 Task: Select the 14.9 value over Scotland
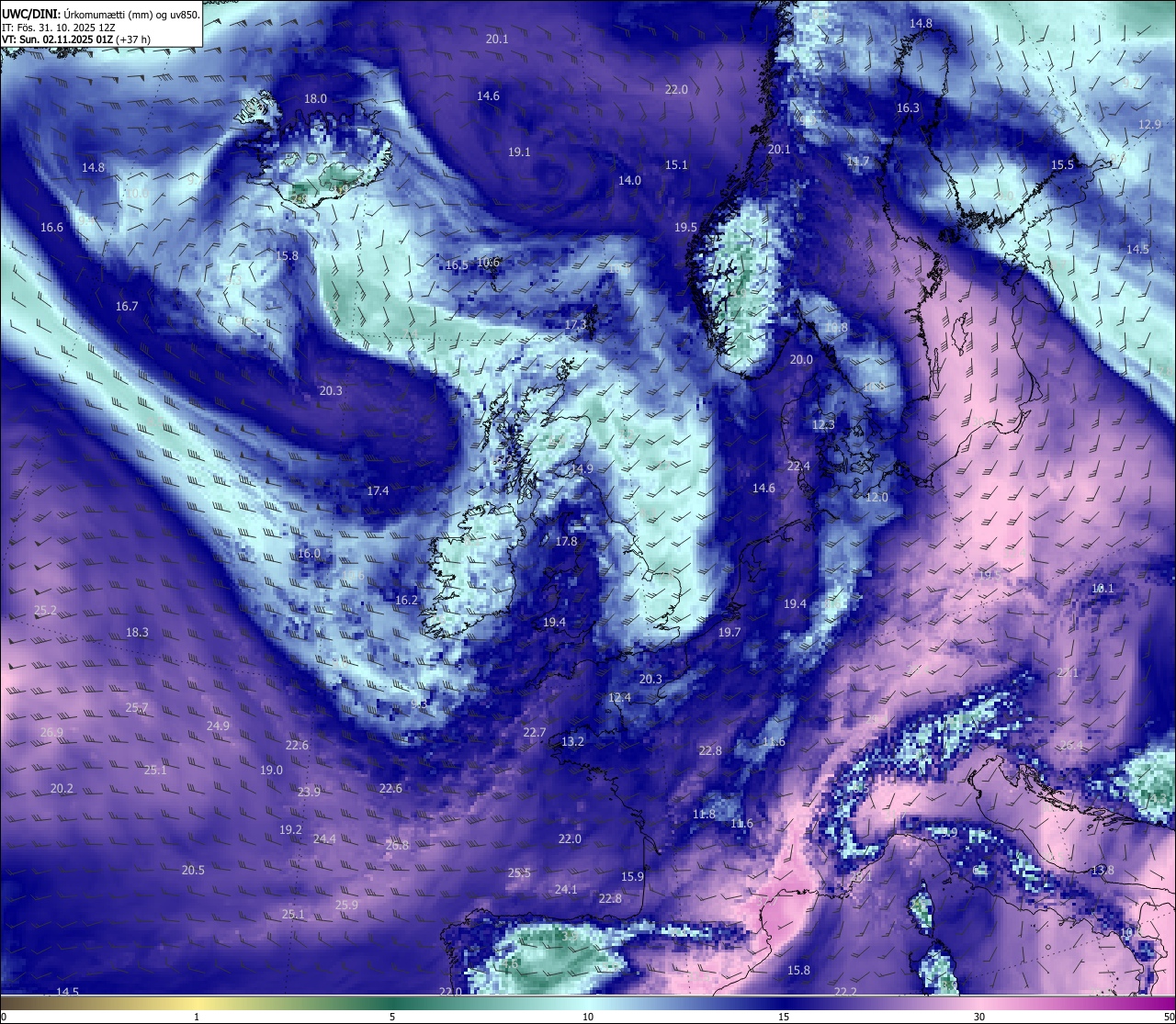coord(582,468)
